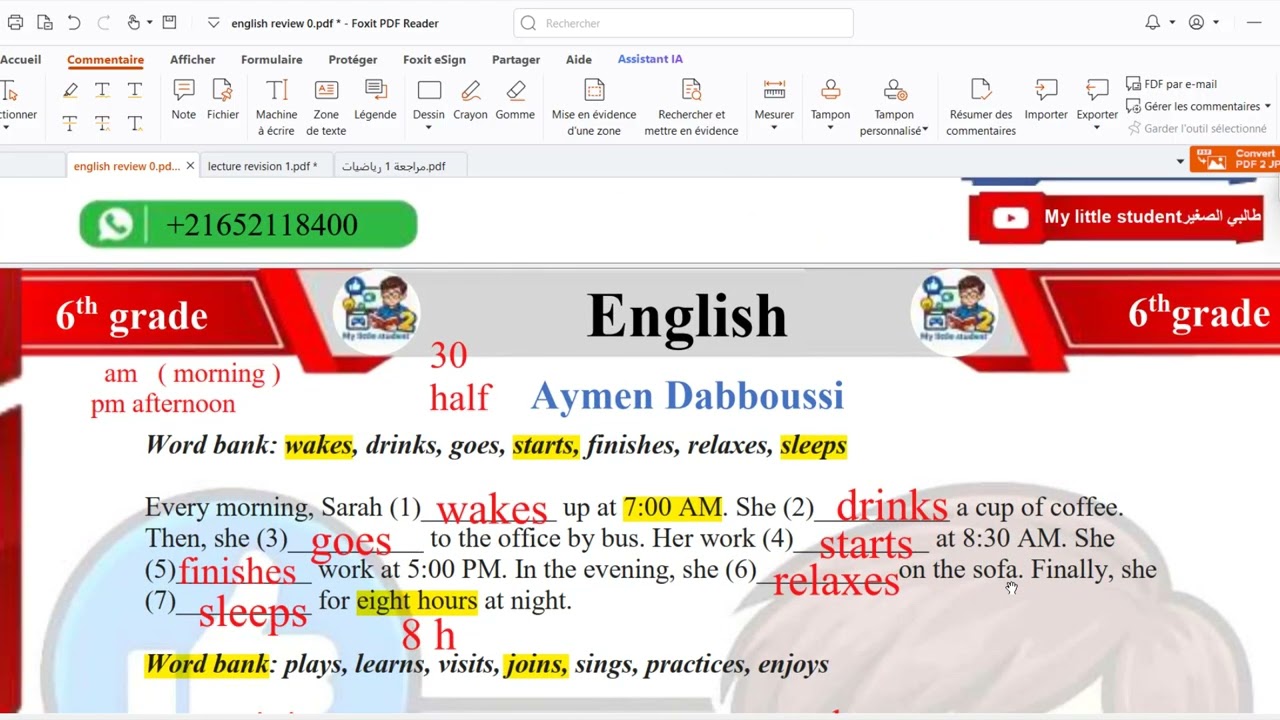Click the Rectangle shape above the Dessin label

click(429, 91)
